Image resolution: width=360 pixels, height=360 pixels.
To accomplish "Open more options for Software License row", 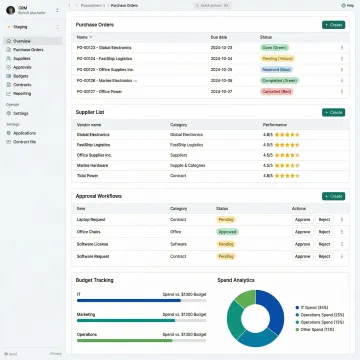I will (342, 244).
